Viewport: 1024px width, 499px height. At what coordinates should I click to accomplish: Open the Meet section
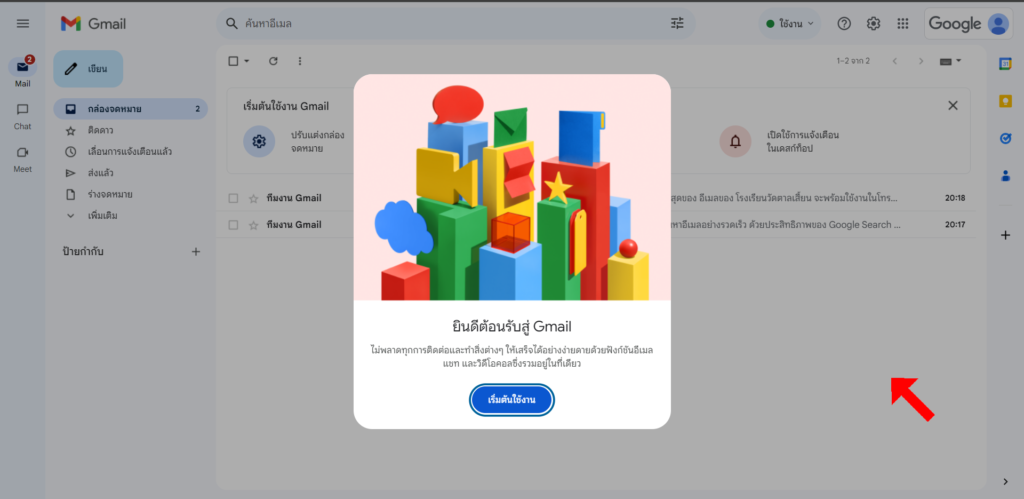coord(23,159)
